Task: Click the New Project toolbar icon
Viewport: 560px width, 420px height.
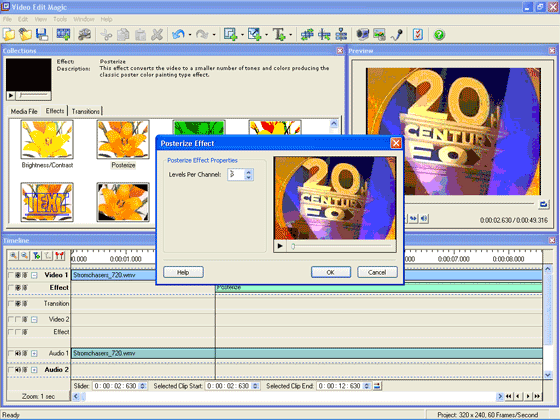Action: click(x=9, y=35)
